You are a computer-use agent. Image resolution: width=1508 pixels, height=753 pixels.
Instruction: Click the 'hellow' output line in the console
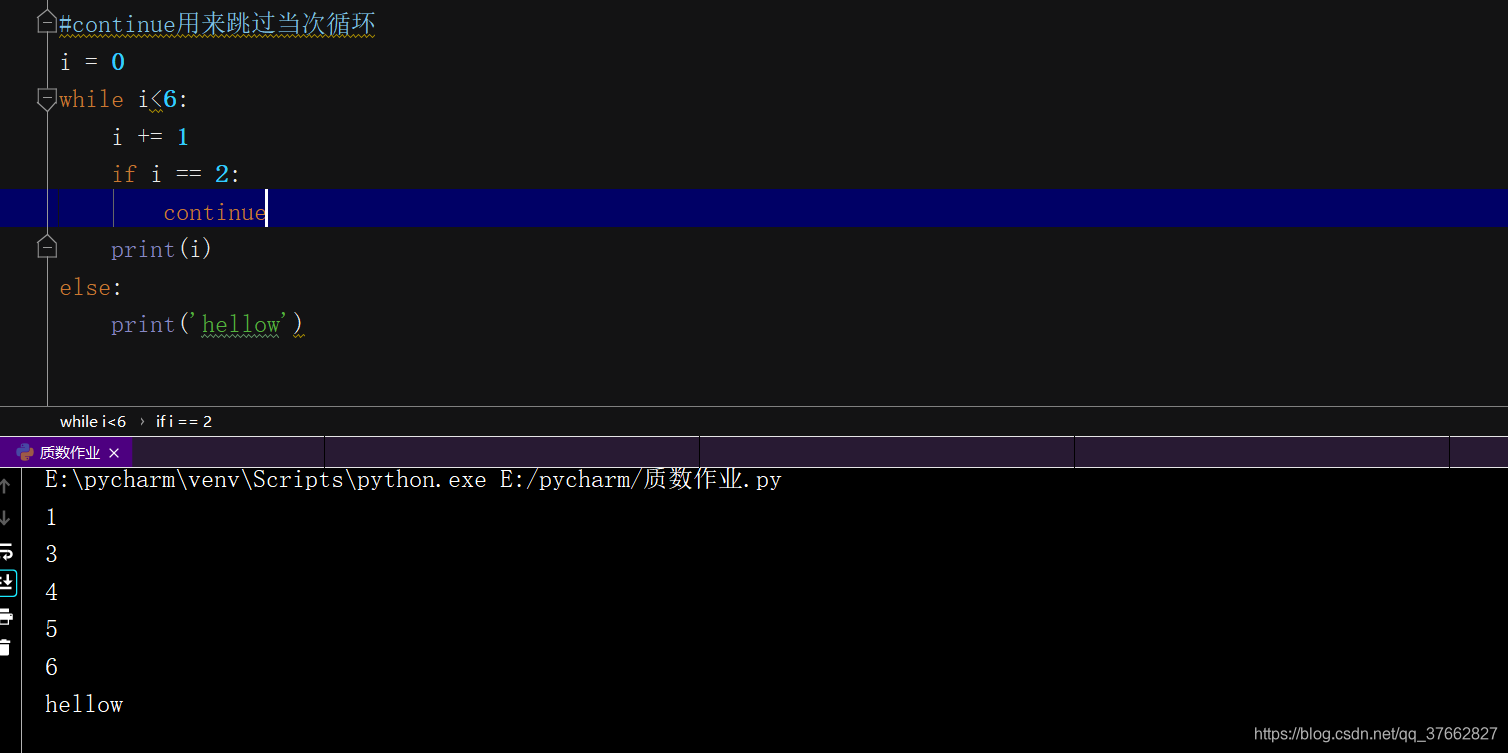[x=84, y=704]
